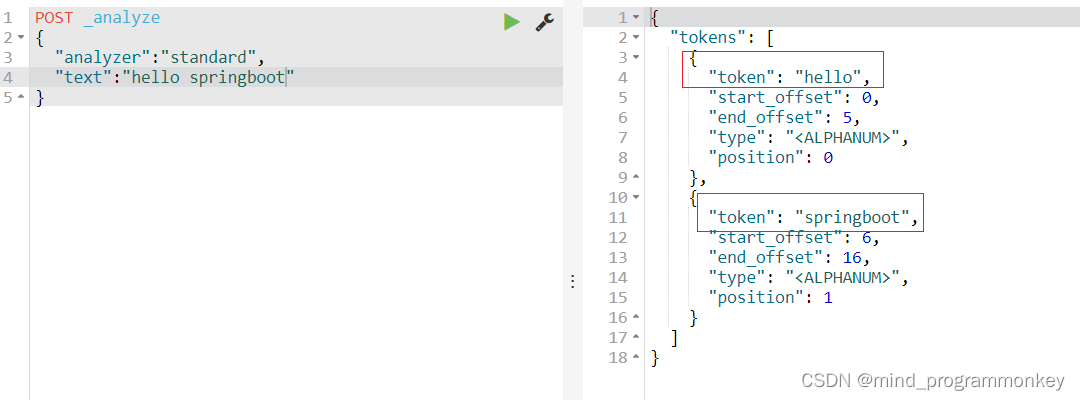The image size is (1080, 400).
Task: Click the "end_offset": 5 line
Action: 785,118
